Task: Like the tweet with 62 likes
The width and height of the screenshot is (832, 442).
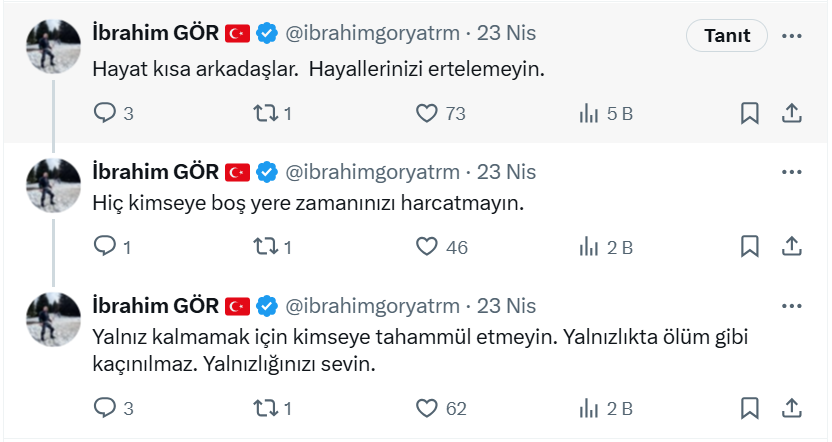Action: coord(428,407)
